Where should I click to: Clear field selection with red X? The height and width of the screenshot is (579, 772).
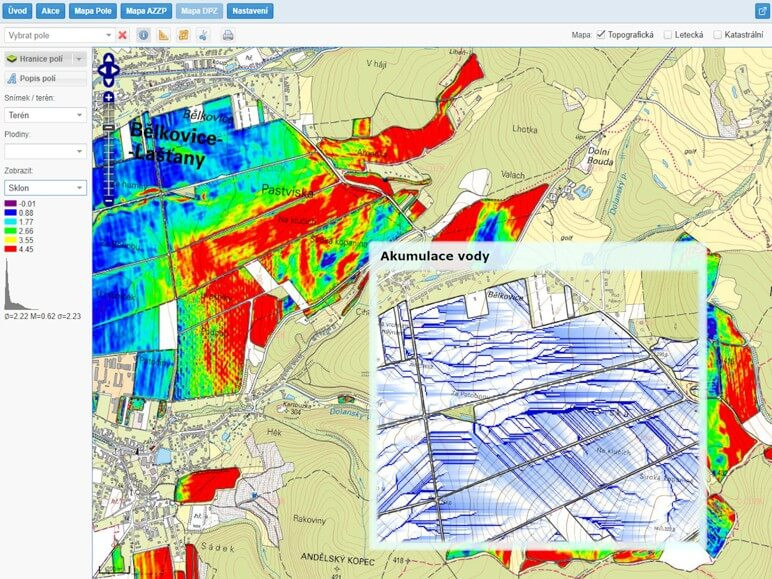123,35
